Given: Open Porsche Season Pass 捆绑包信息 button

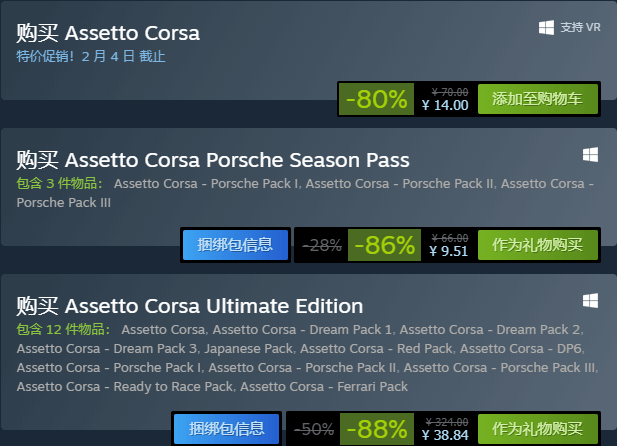Looking at the screenshot, I should 235,245.
